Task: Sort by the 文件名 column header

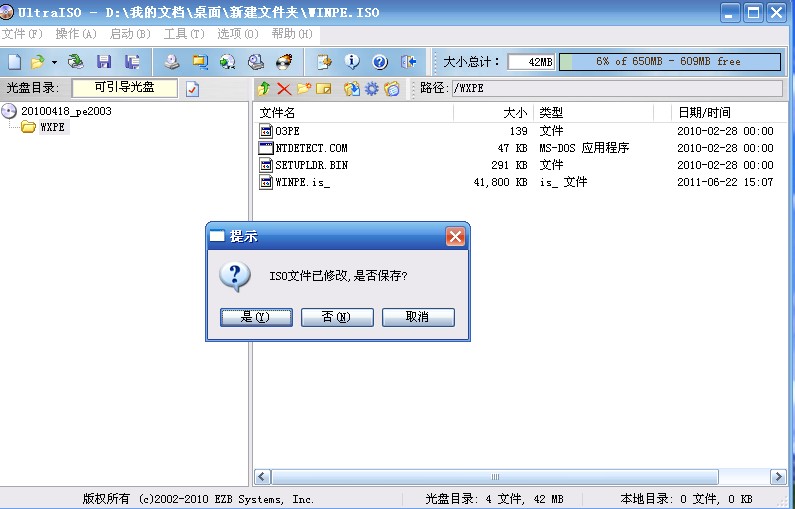Action: click(x=353, y=113)
